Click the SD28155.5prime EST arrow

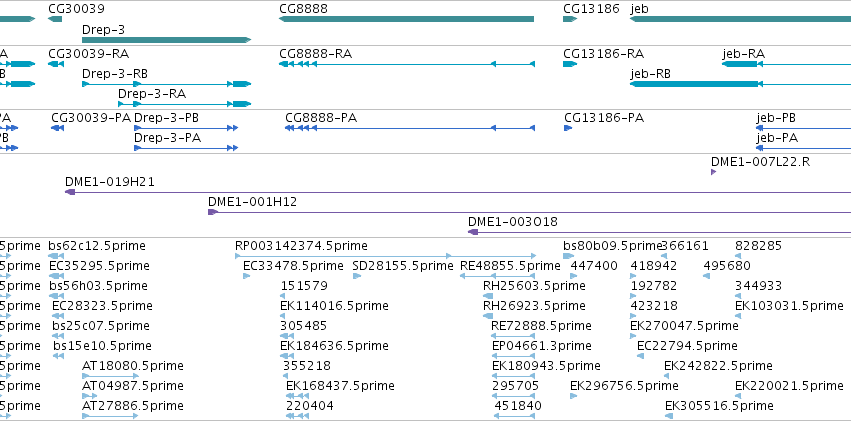pyautogui.click(x=357, y=276)
